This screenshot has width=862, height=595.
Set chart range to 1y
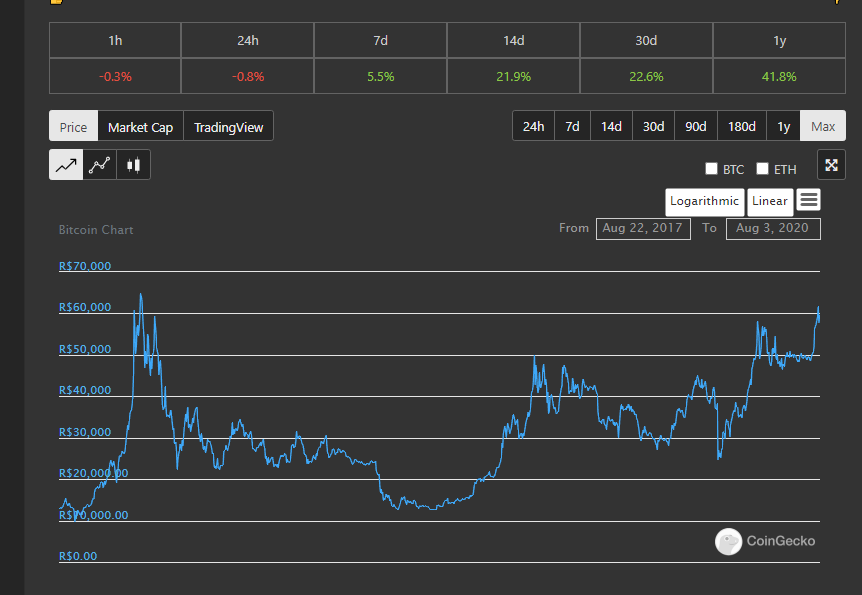click(x=783, y=126)
